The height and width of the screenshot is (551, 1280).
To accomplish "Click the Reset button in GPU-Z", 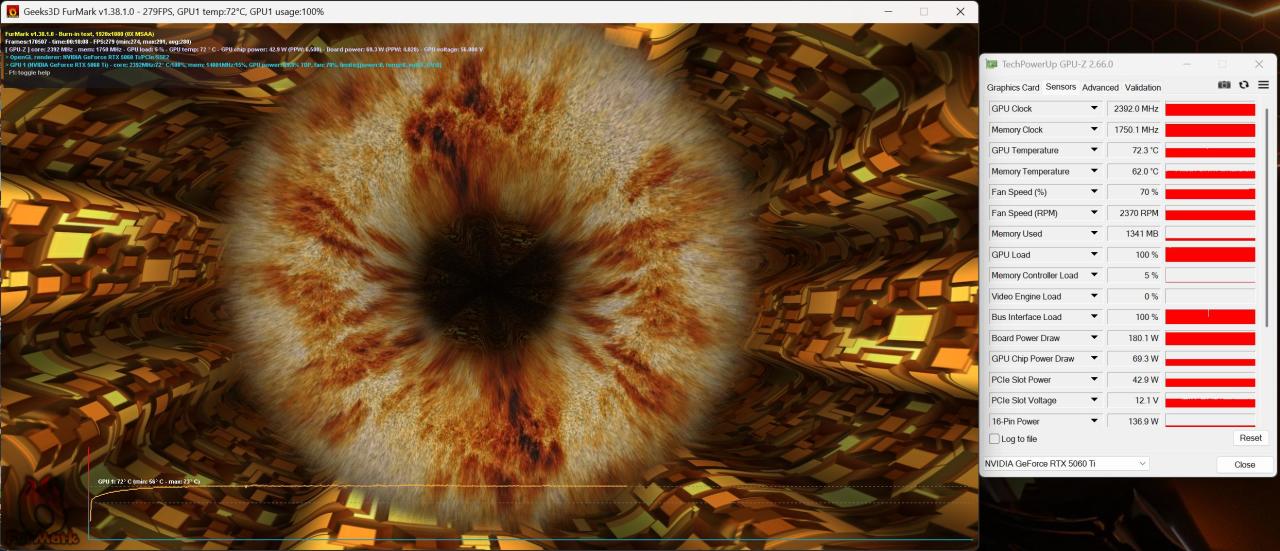I will (1250, 438).
